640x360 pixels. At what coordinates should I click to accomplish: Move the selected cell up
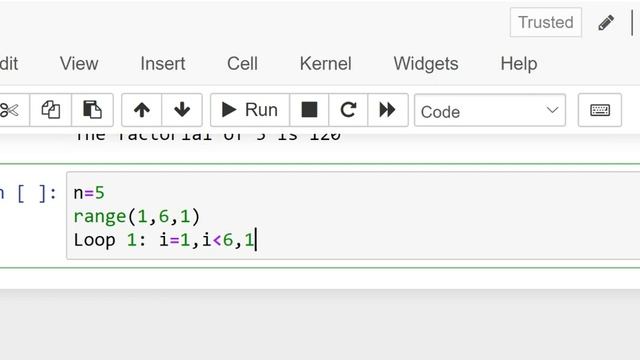point(142,110)
